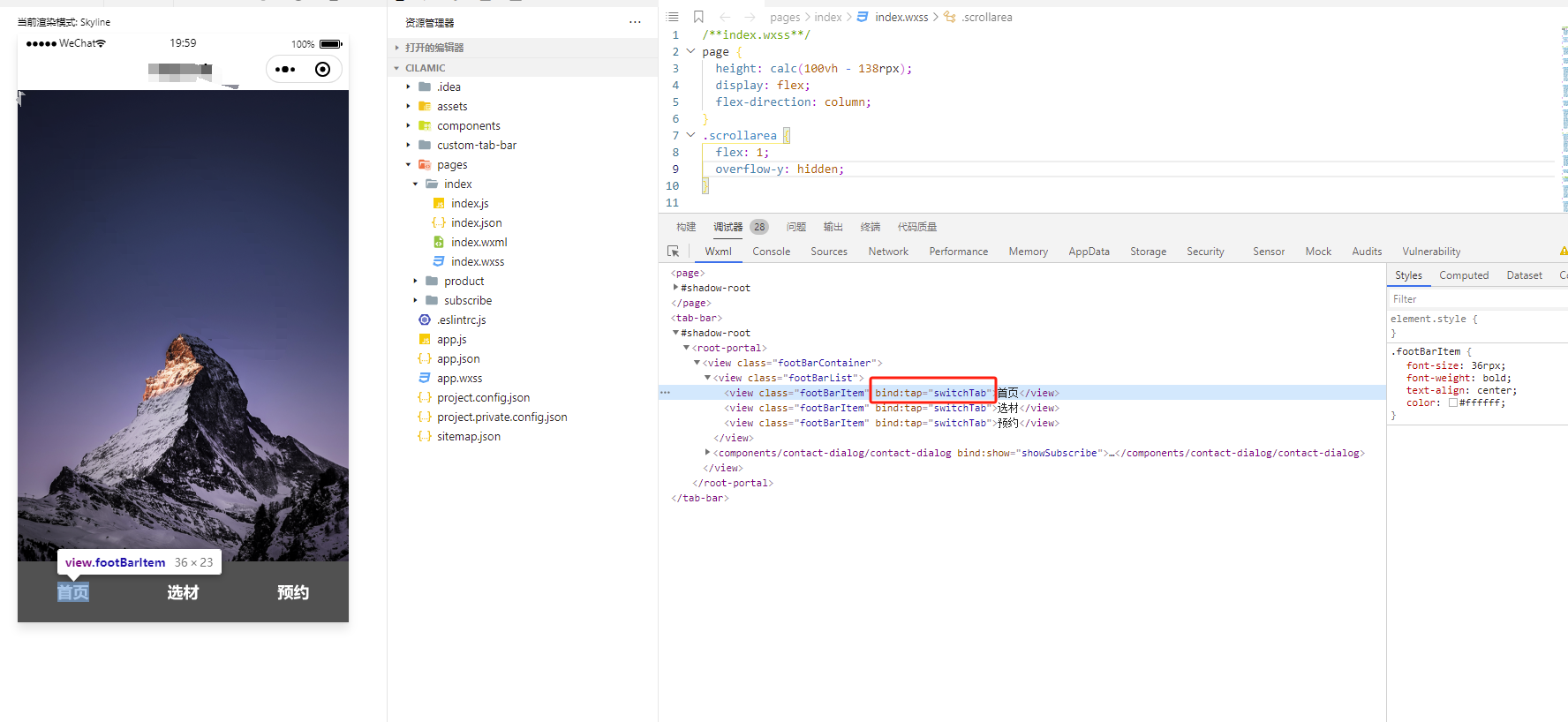The height and width of the screenshot is (722, 1568).
Task: Open app.wxss file
Action: pyautogui.click(x=459, y=378)
